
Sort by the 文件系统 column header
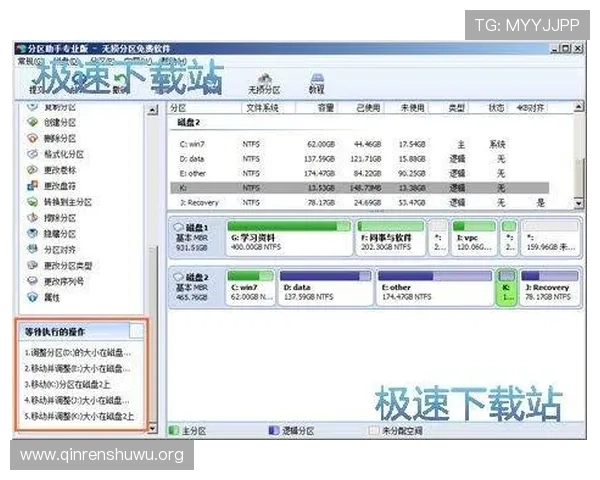pyautogui.click(x=268, y=108)
